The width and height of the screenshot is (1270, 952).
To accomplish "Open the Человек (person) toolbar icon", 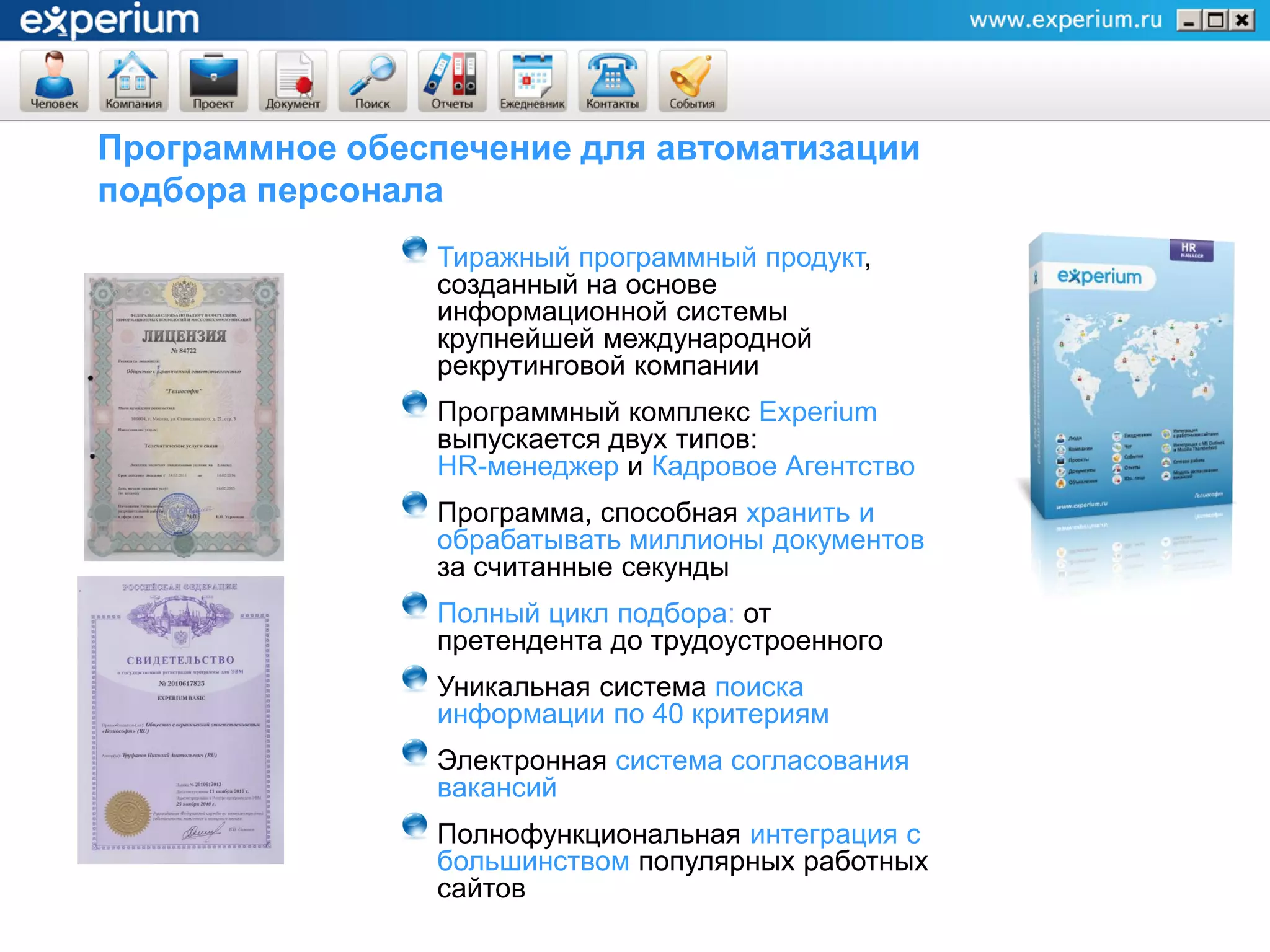I will 54,81.
